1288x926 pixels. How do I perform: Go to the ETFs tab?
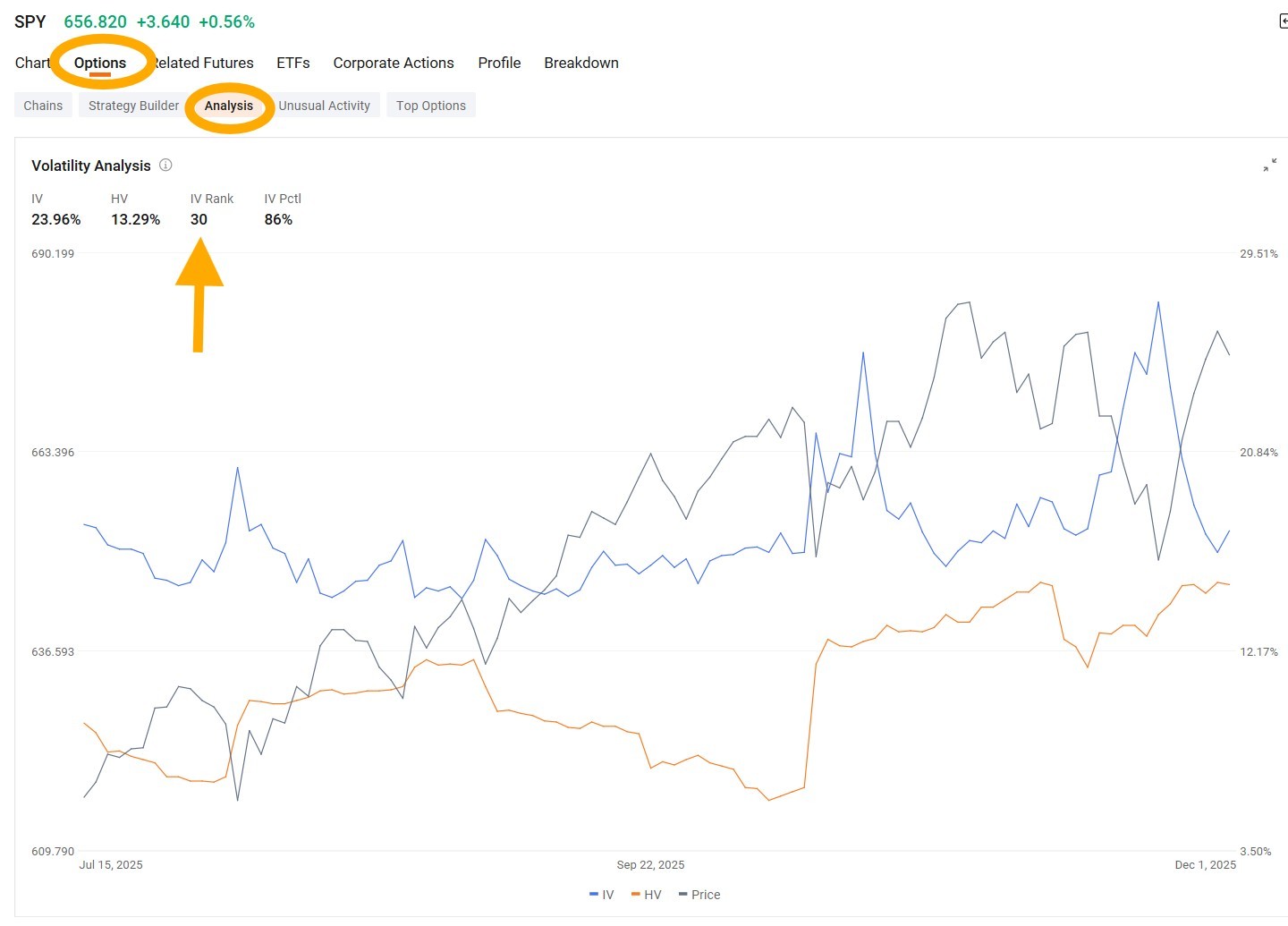coord(293,63)
